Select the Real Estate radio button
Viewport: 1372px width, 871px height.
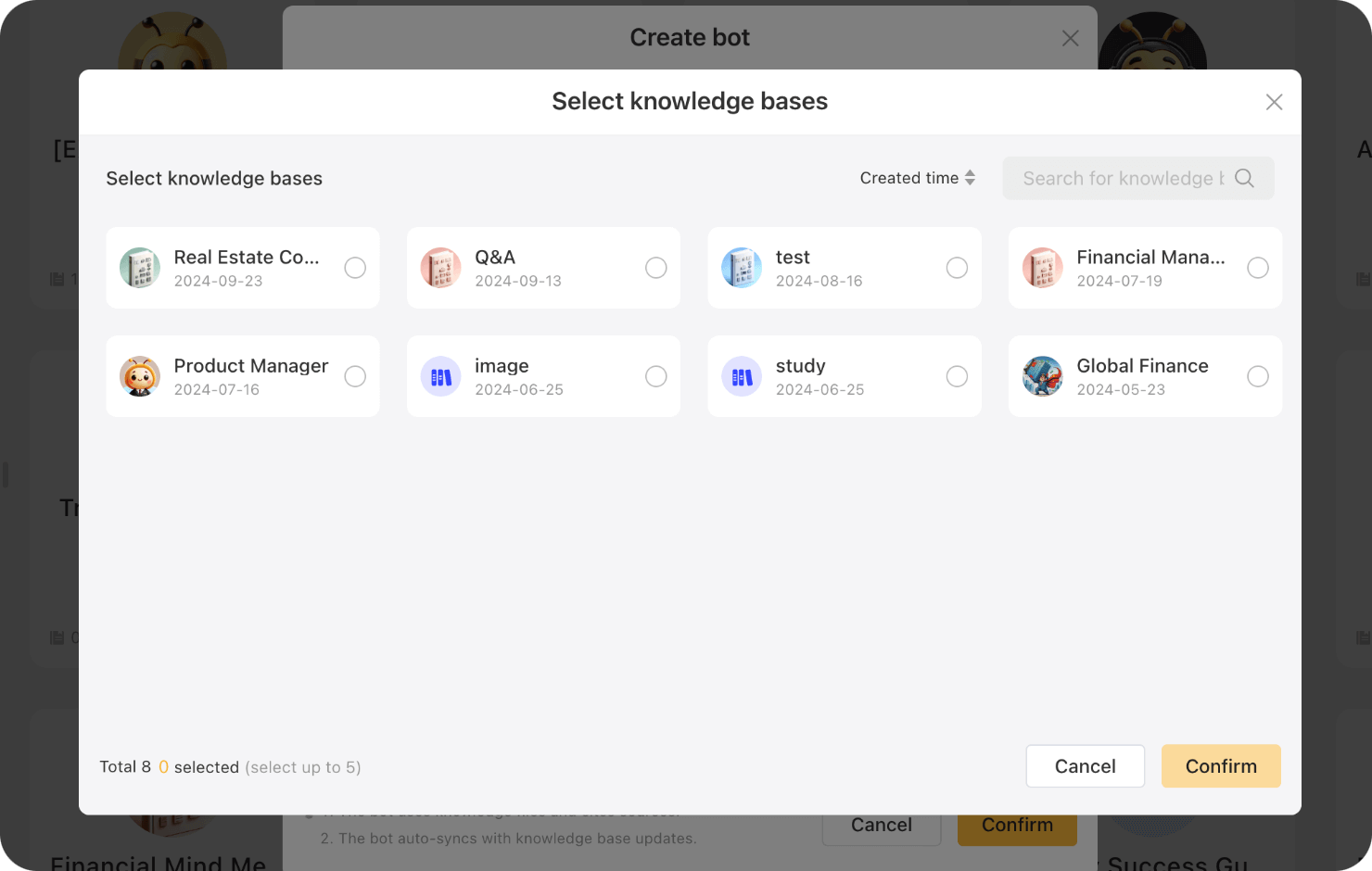pyautogui.click(x=355, y=268)
